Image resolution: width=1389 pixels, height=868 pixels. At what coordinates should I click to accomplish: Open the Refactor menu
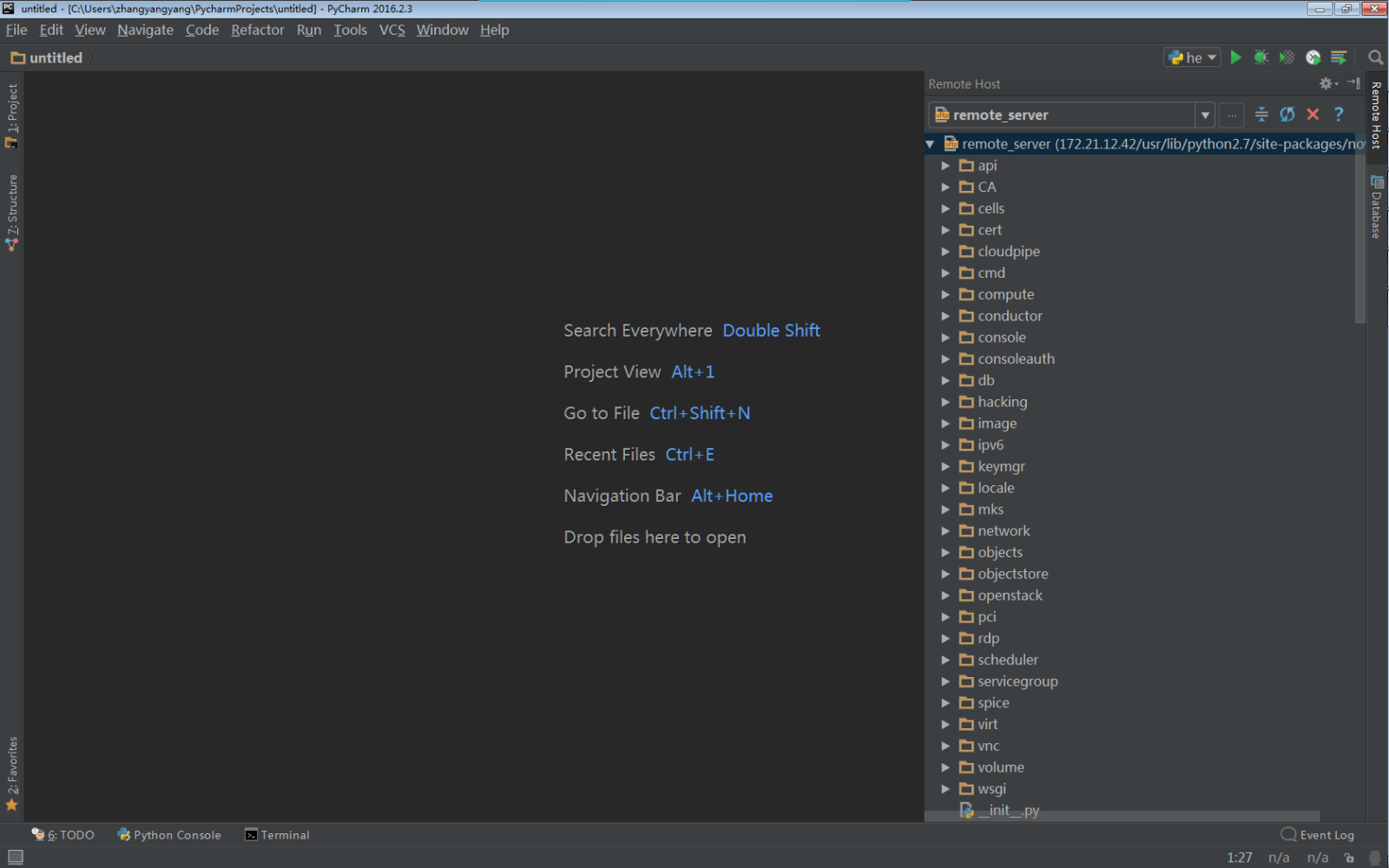258,30
